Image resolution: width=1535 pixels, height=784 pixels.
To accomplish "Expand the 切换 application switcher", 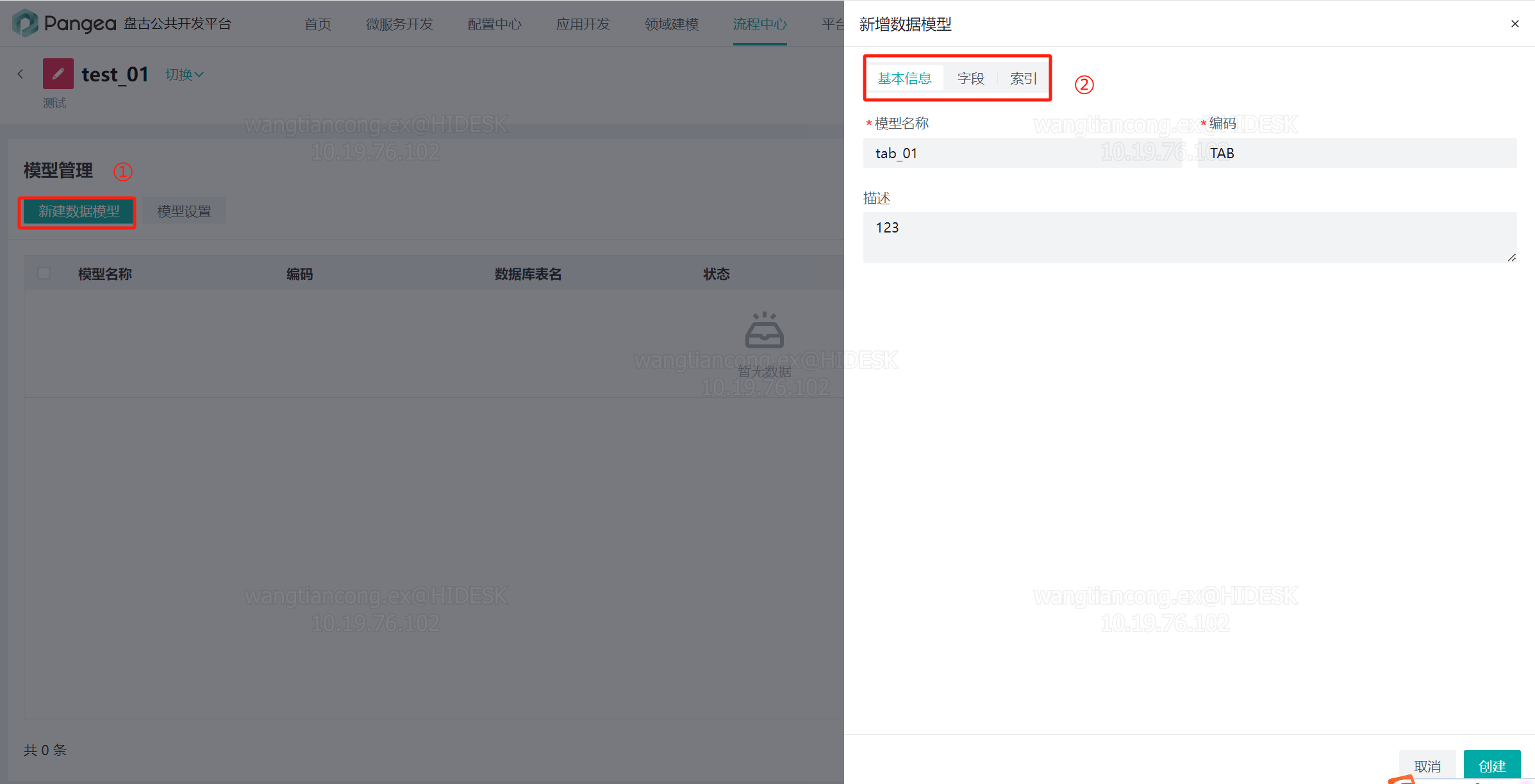I will tap(185, 74).
